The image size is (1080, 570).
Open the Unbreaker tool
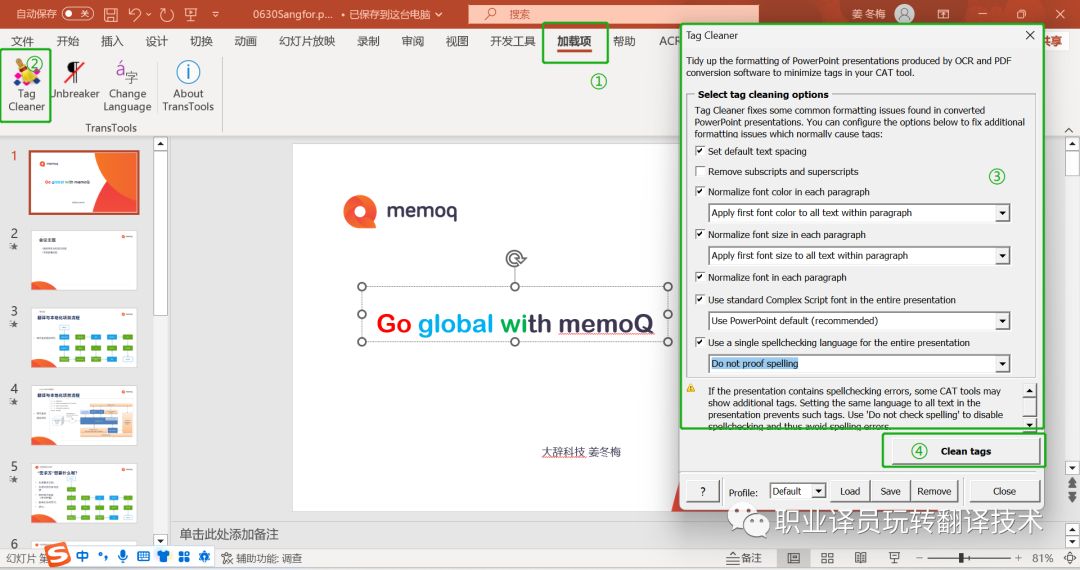tap(74, 80)
